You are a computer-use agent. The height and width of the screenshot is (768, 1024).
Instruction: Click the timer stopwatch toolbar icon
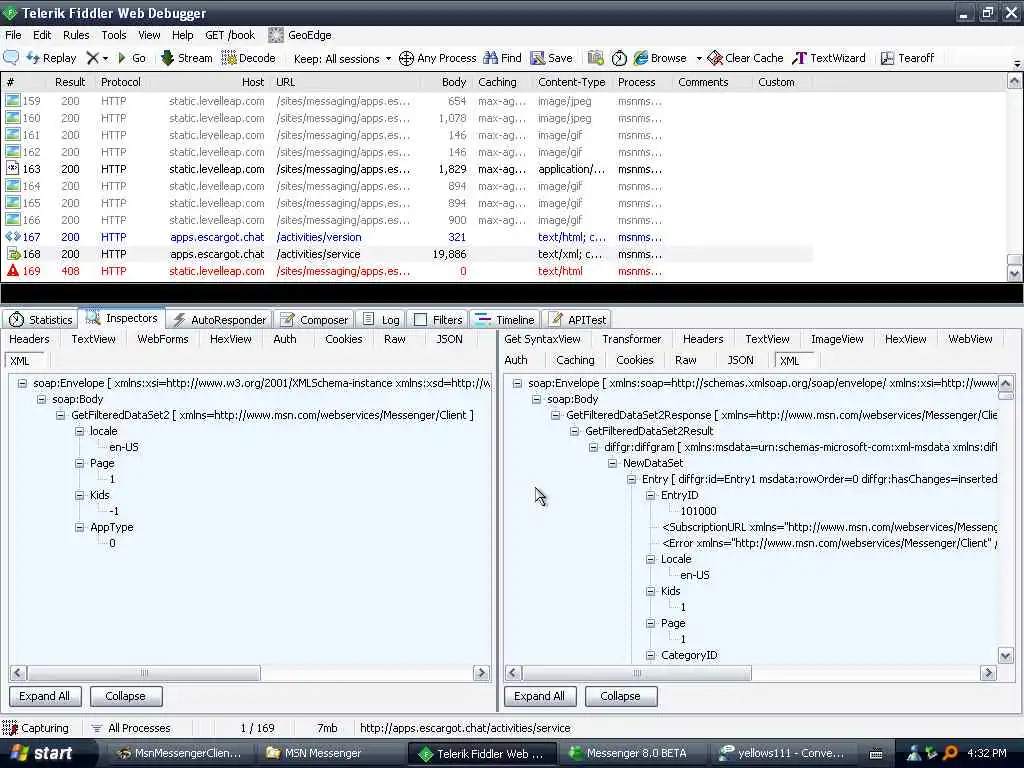point(619,58)
